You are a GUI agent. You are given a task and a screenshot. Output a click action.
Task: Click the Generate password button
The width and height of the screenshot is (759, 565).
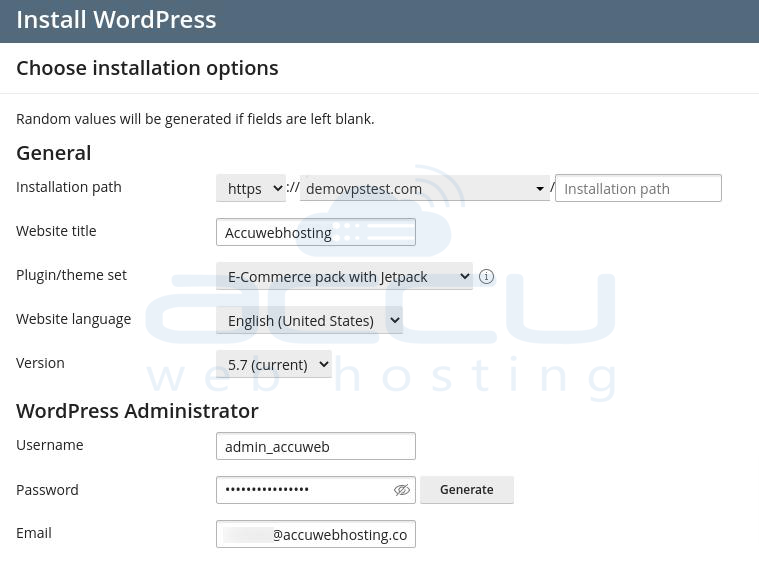click(x=467, y=490)
